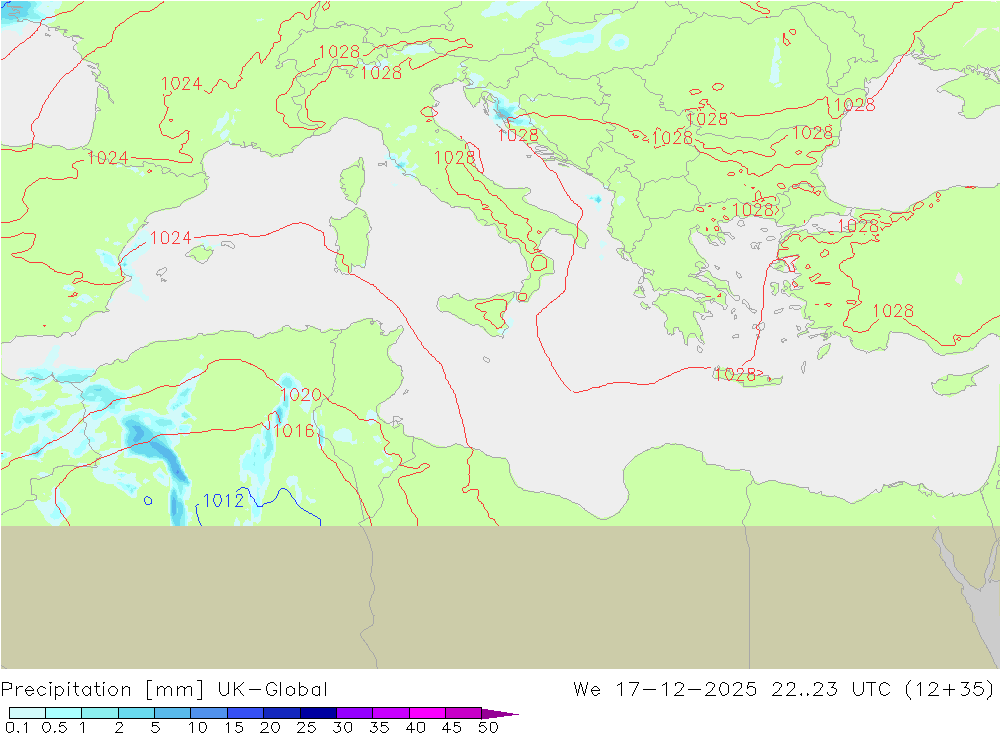Click the '40' legend scale value
This screenshot has width=1000, height=733.
[x=416, y=727]
